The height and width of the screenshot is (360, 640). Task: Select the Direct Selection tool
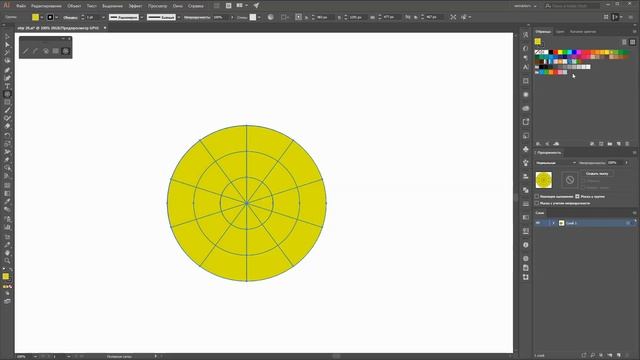[x=7, y=44]
